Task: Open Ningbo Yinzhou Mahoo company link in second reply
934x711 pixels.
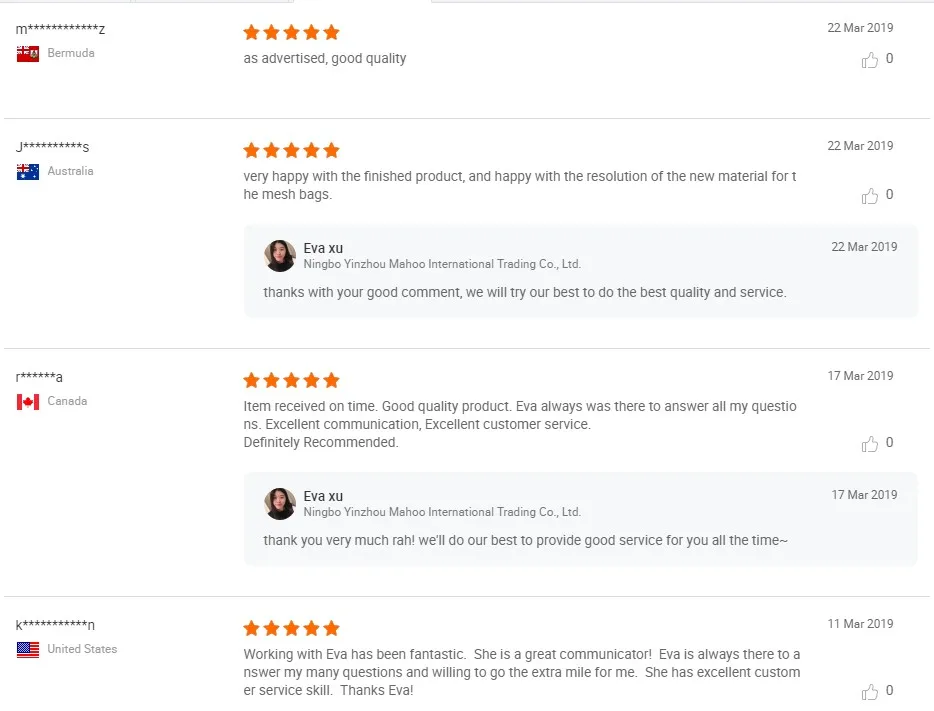Action: pyautogui.click(x=442, y=513)
